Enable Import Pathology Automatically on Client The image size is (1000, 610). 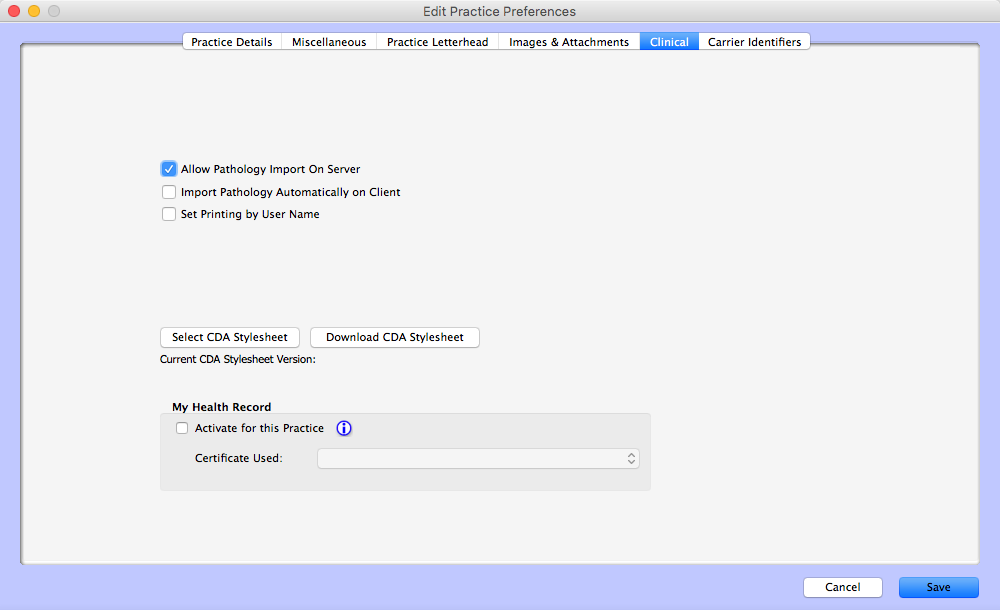[x=168, y=191]
